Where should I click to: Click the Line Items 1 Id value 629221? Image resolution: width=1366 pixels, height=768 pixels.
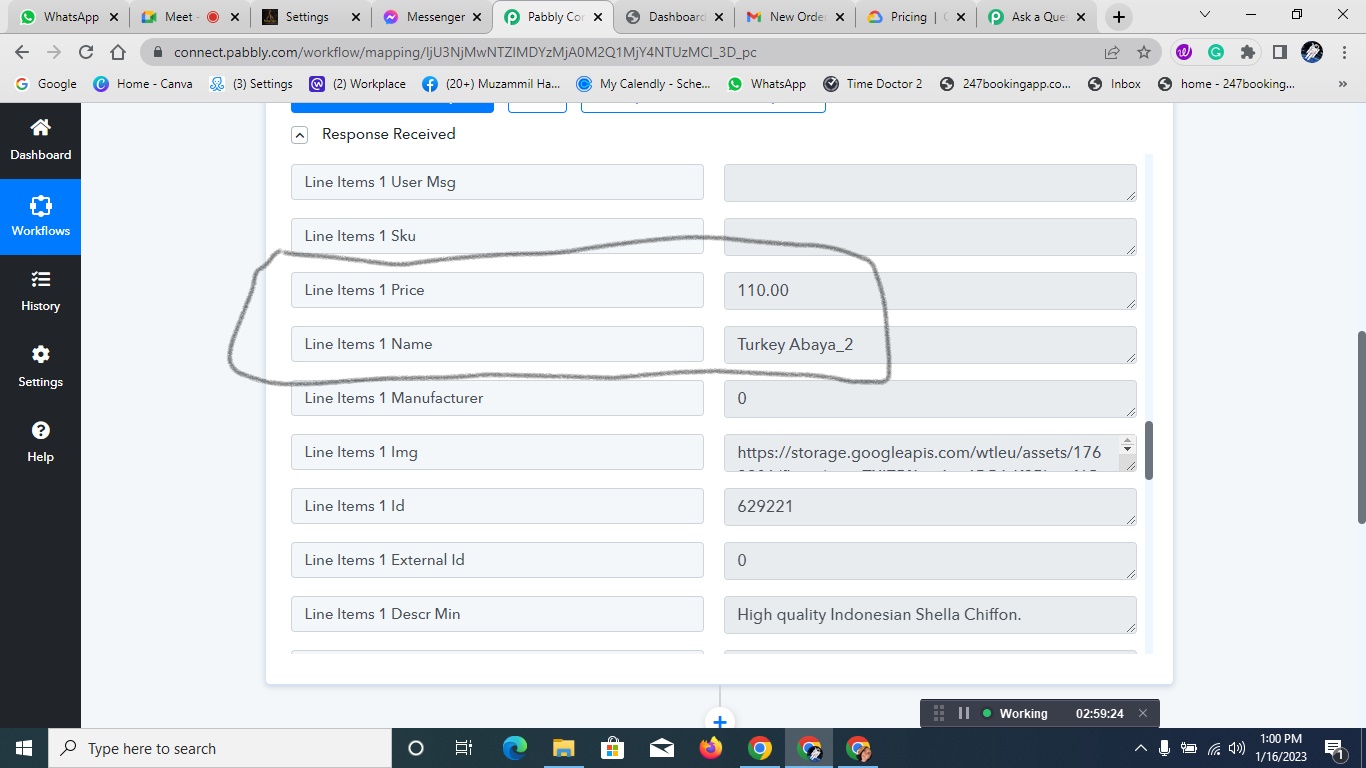coord(930,507)
